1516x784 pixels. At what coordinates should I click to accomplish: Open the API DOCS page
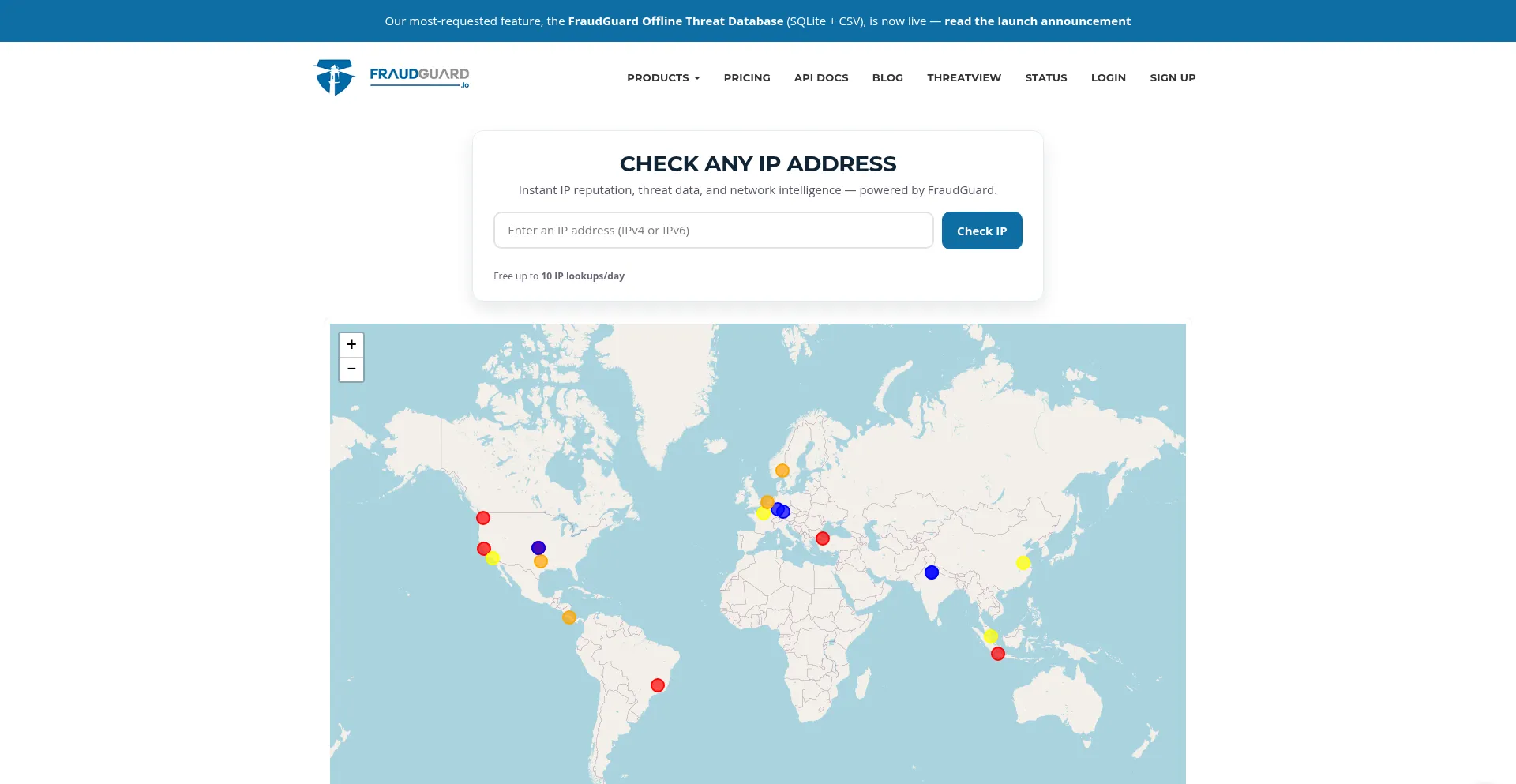point(820,77)
